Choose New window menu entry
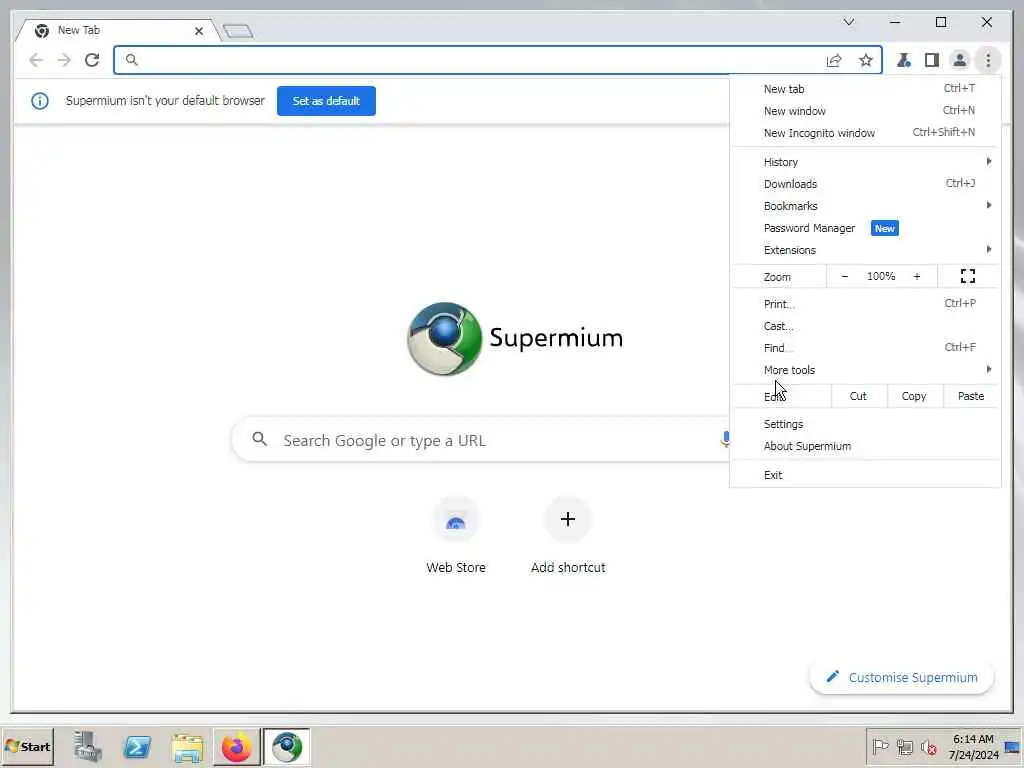The image size is (1024, 768). click(866, 111)
